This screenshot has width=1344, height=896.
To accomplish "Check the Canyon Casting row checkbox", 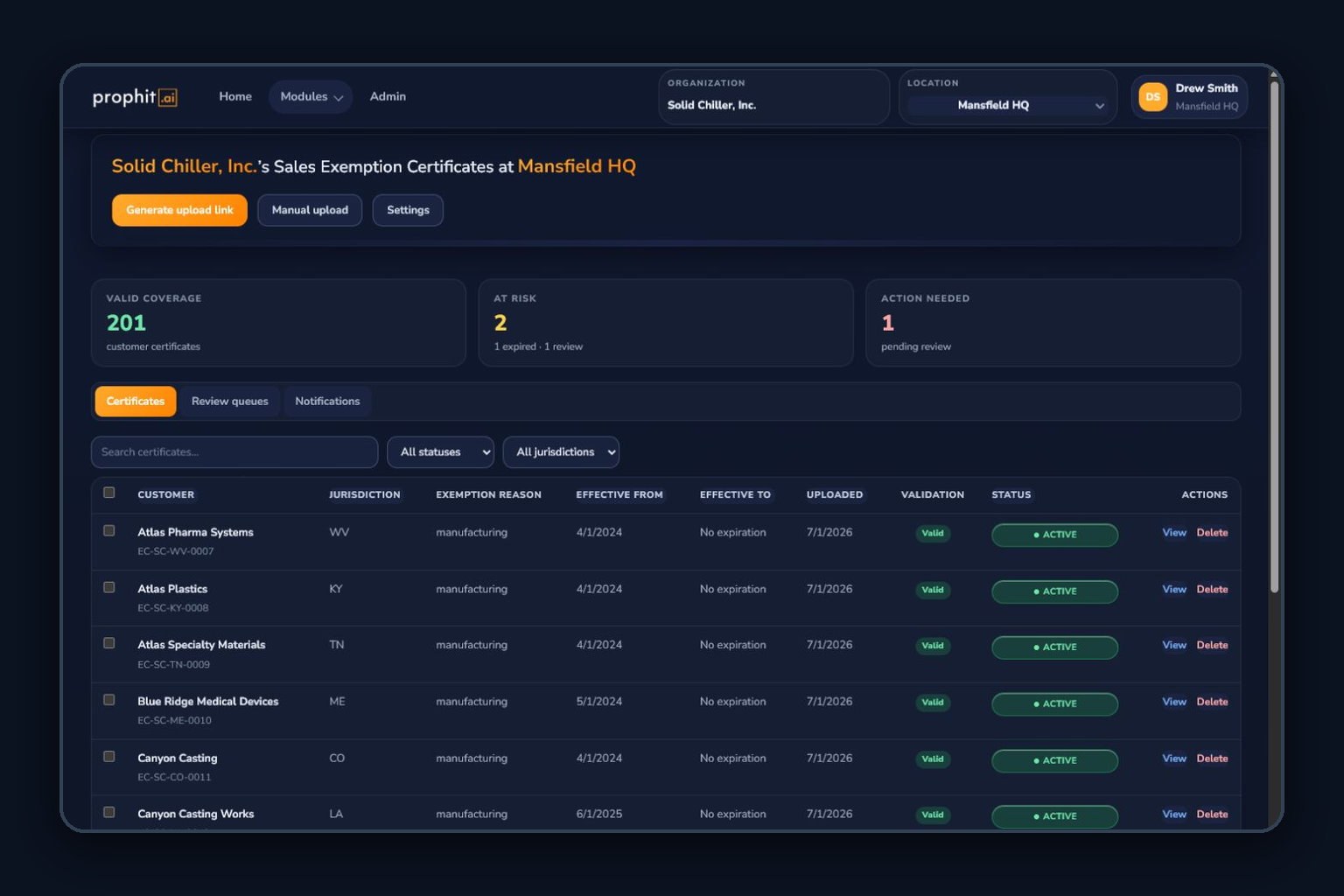I will [109, 756].
